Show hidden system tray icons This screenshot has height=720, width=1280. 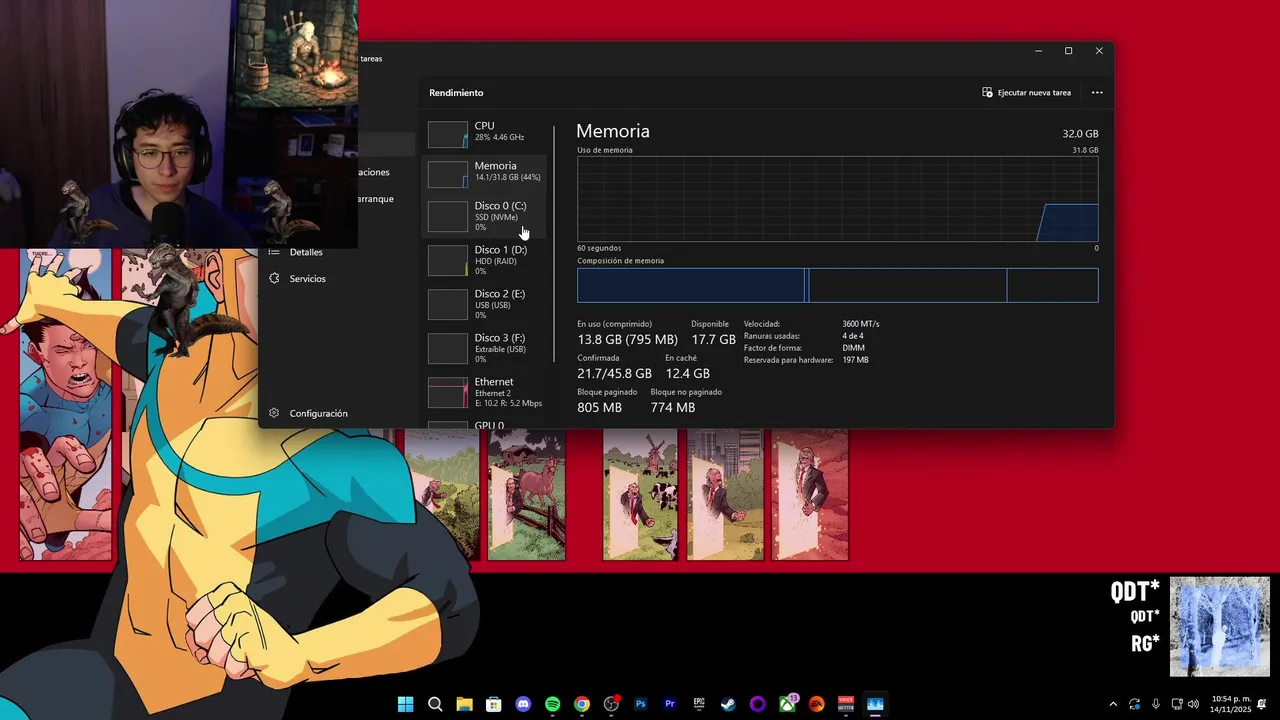[x=1113, y=704]
